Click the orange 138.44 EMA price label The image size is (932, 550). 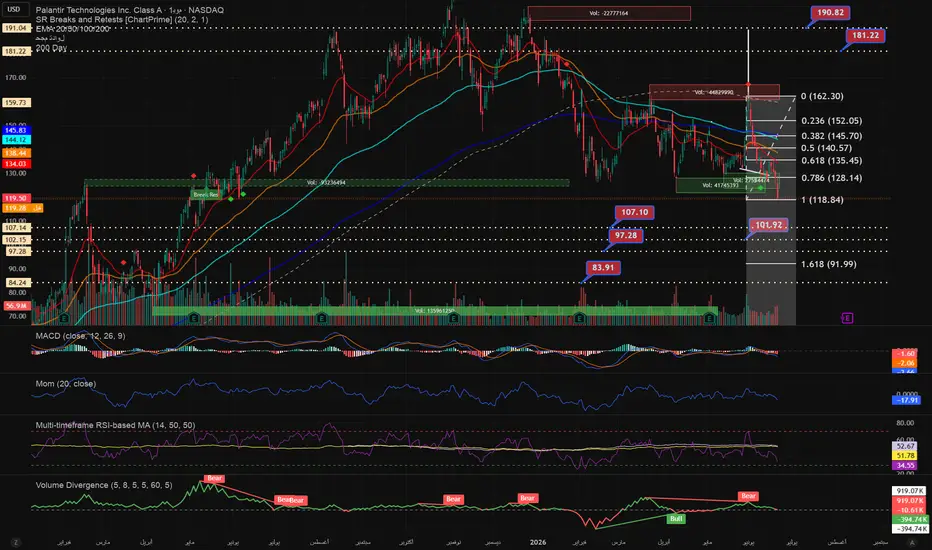tap(16, 153)
